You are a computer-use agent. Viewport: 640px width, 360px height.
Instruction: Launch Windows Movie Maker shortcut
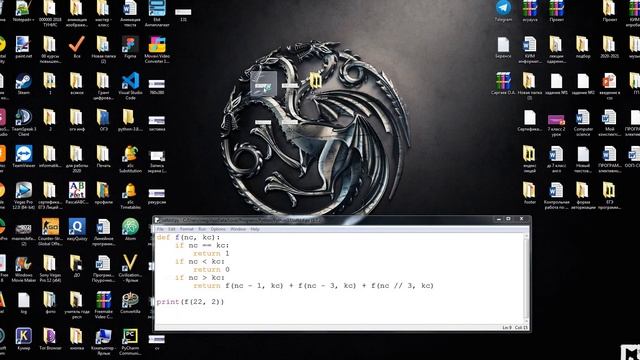pyautogui.click(x=23, y=269)
